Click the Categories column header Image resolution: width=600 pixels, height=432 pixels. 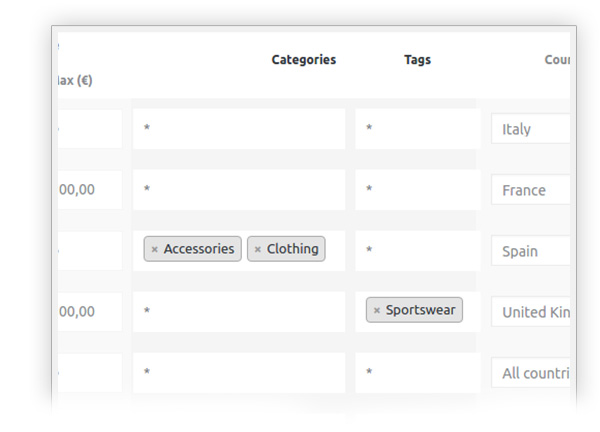[x=303, y=60]
